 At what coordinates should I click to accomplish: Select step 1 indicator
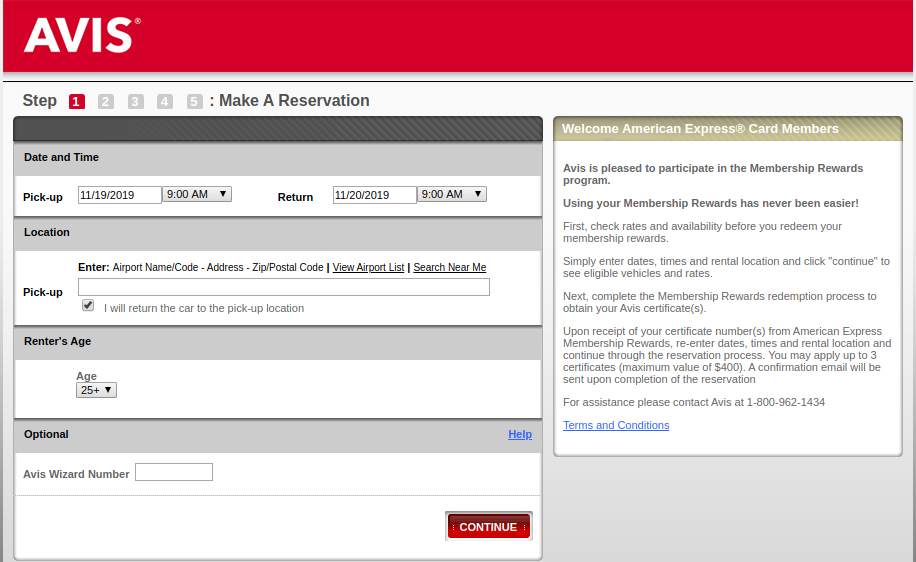(x=77, y=101)
